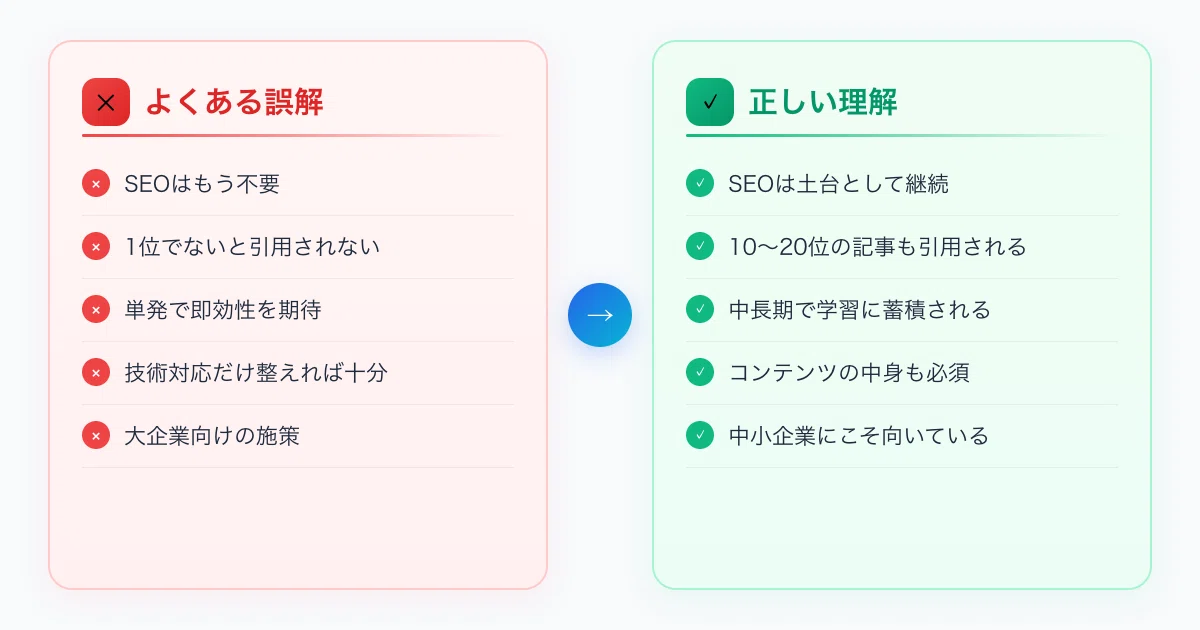Click the red x icon beside 単発で即効性を期待
This screenshot has width=1200, height=630.
96,310
